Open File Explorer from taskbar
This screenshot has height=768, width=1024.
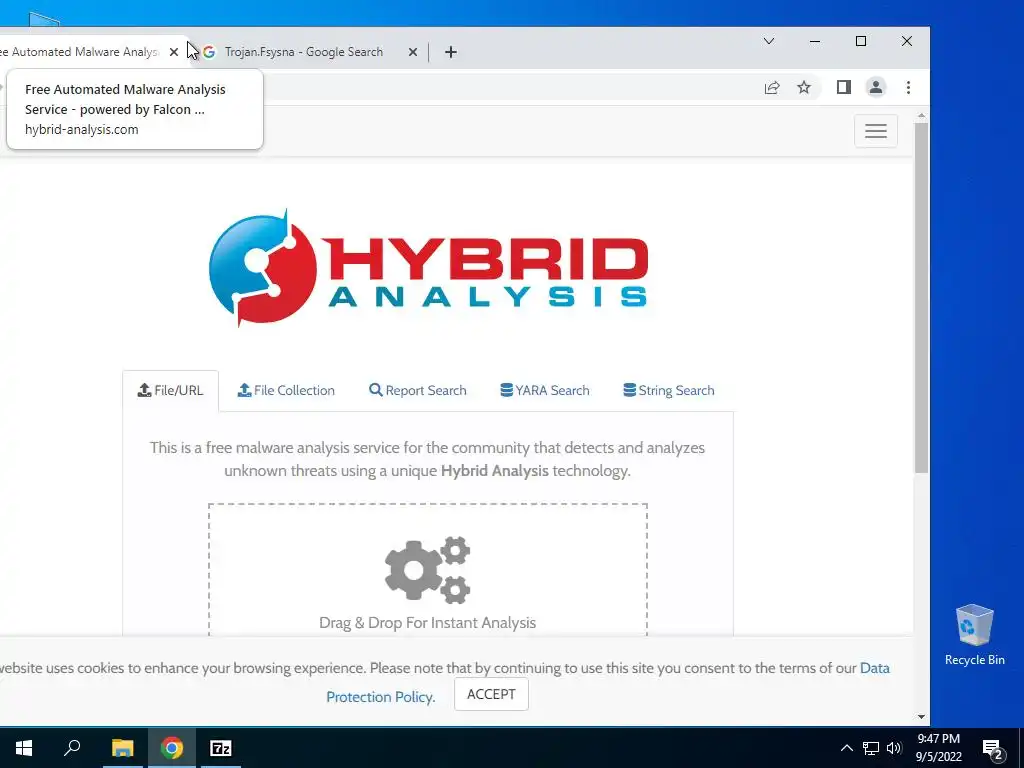[x=122, y=748]
